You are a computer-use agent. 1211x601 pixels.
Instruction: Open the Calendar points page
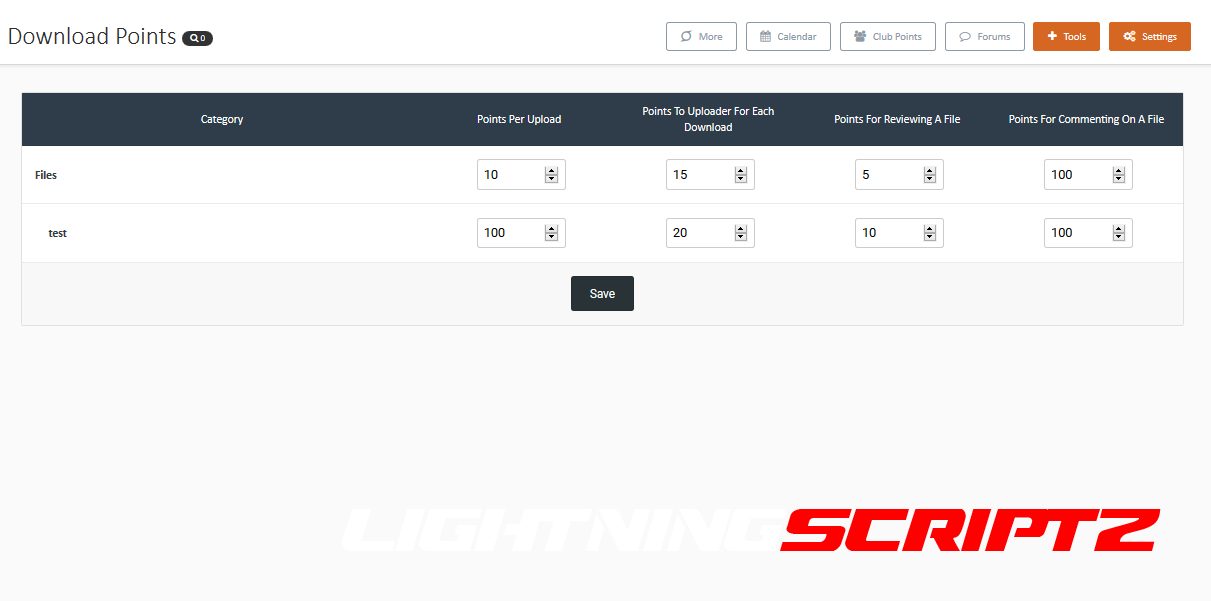pyautogui.click(x=788, y=36)
